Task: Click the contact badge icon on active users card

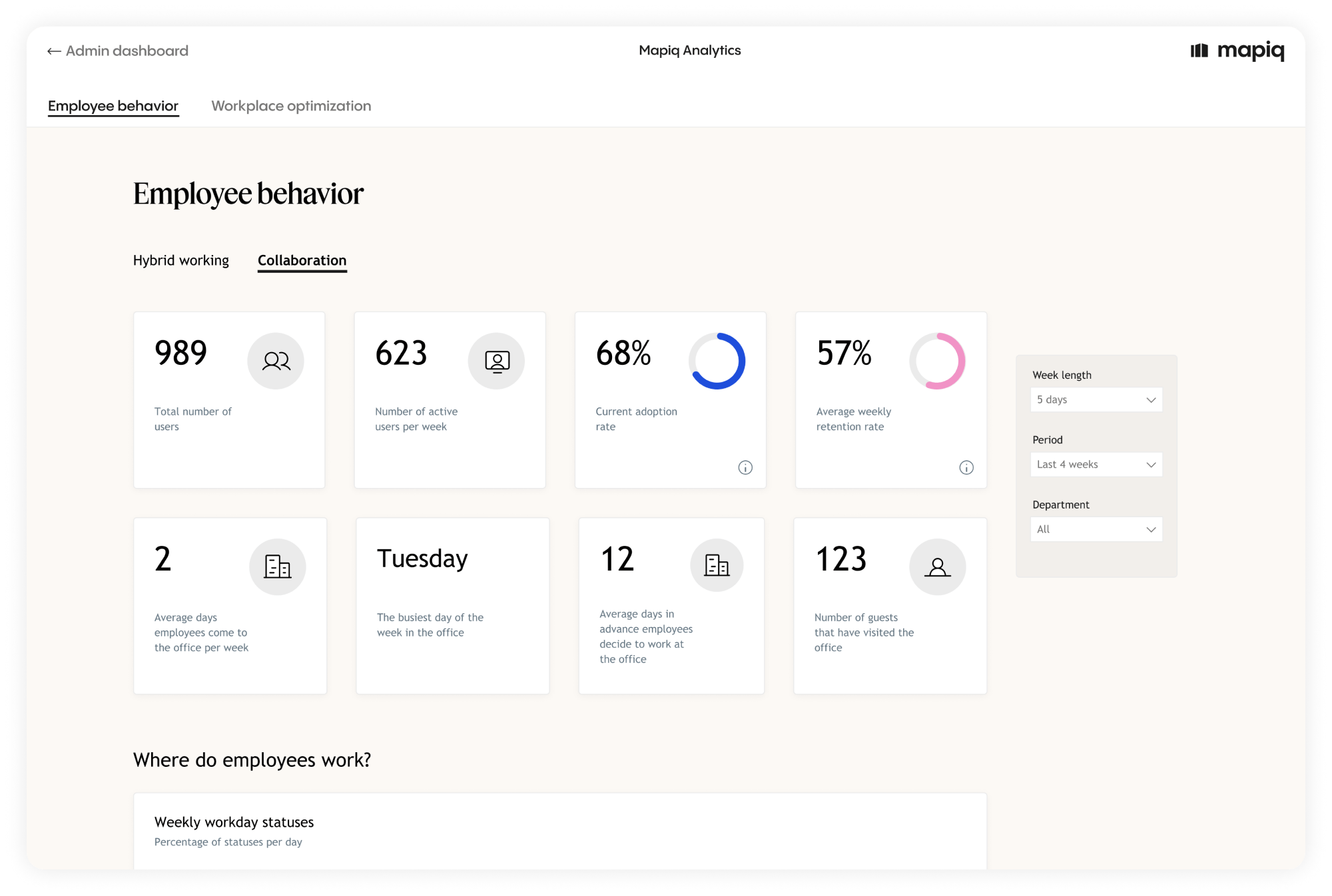Action: coord(496,360)
